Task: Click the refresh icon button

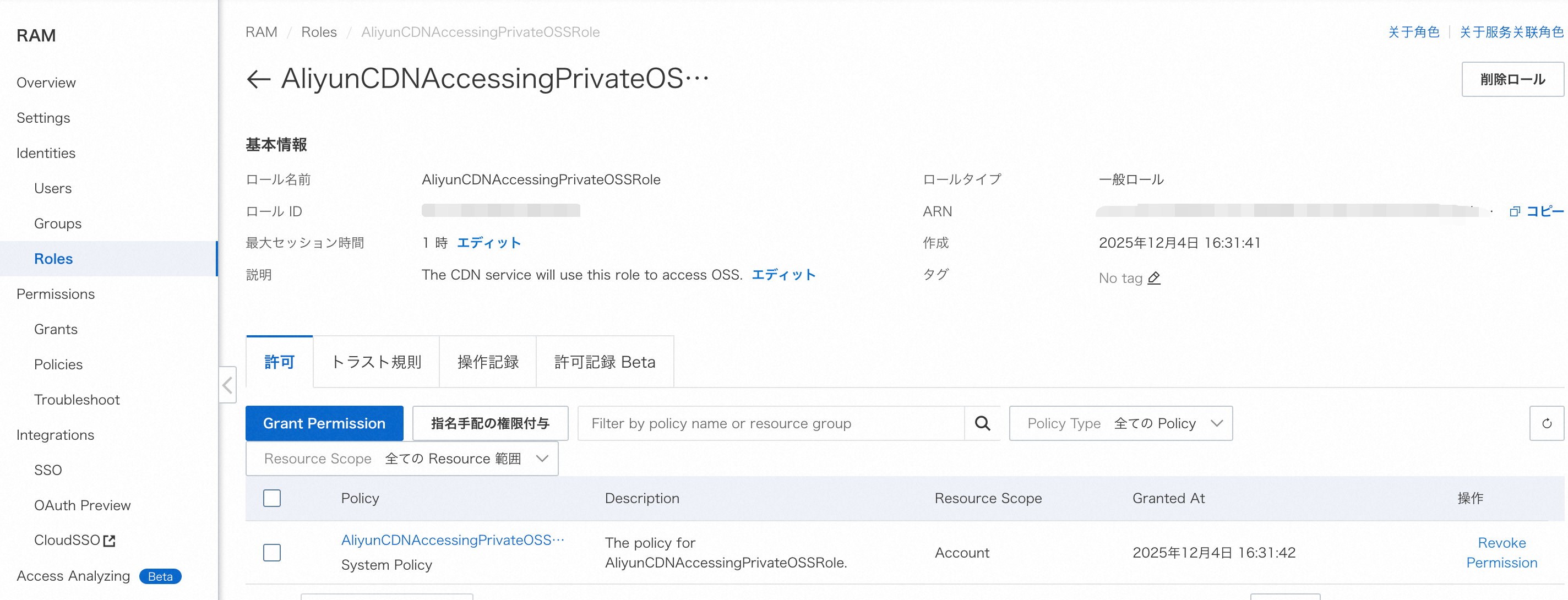Action: pyautogui.click(x=1546, y=423)
